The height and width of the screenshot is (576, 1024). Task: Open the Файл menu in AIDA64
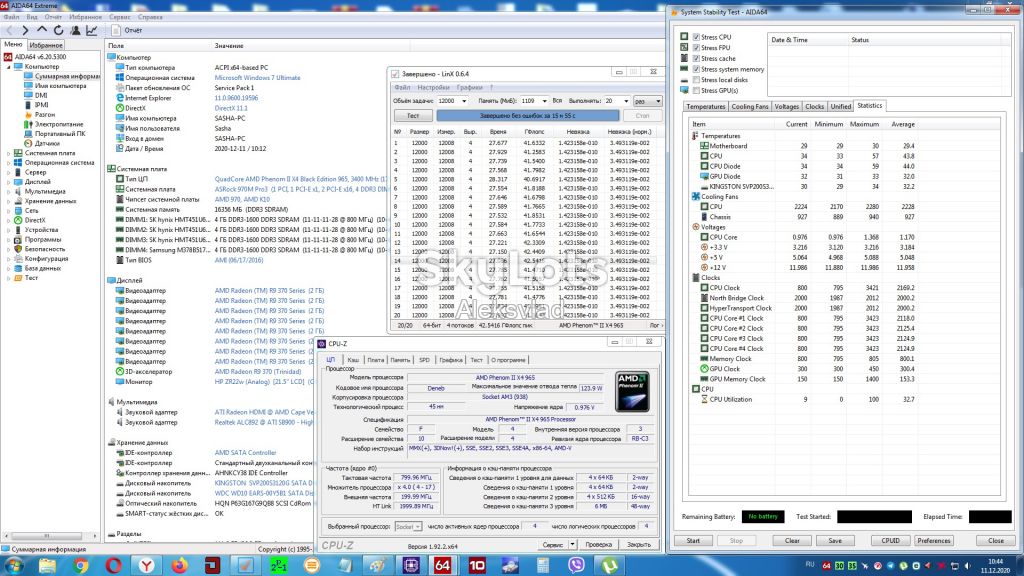[11, 17]
